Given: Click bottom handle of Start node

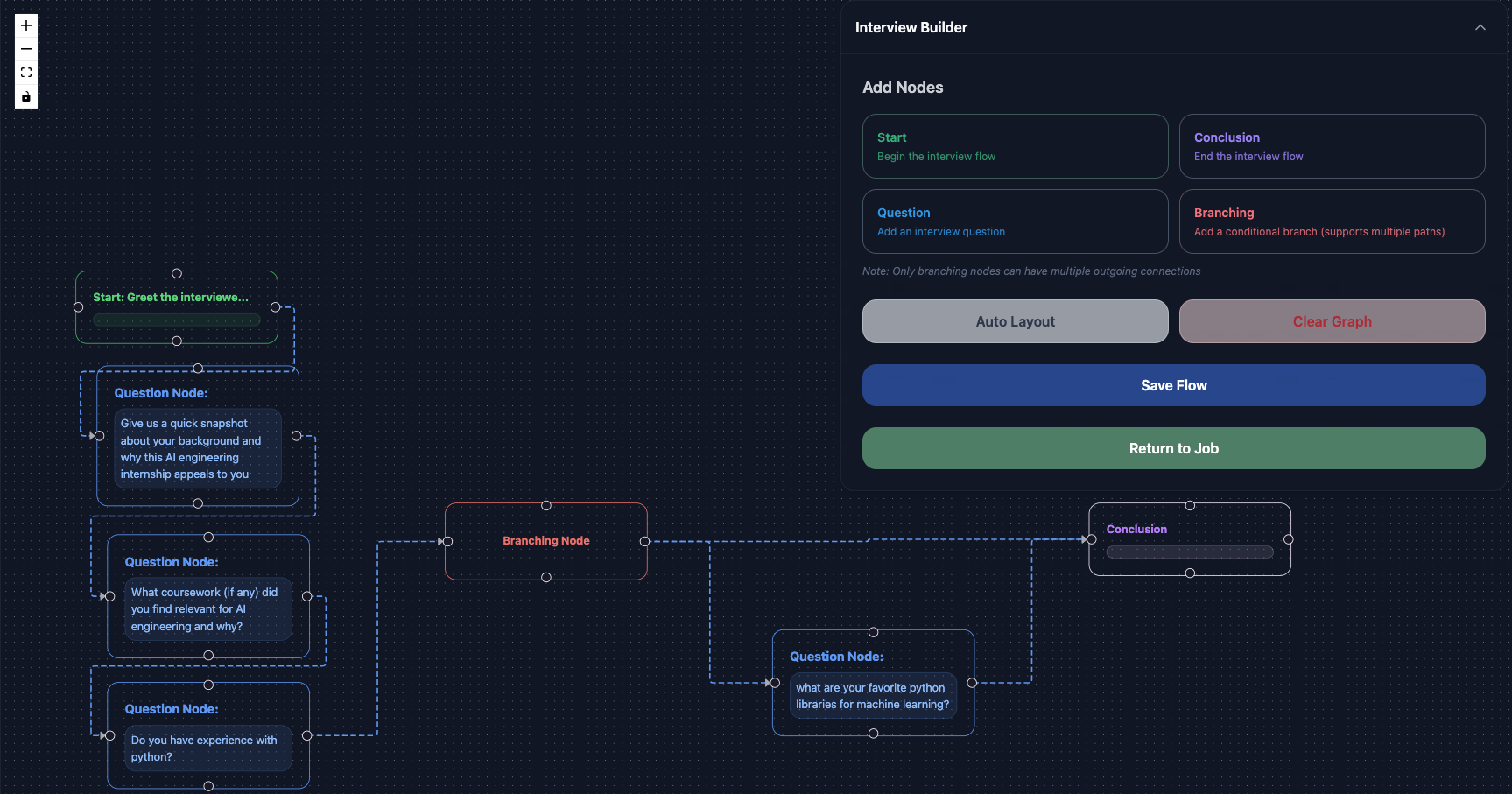Looking at the screenshot, I should [x=177, y=341].
